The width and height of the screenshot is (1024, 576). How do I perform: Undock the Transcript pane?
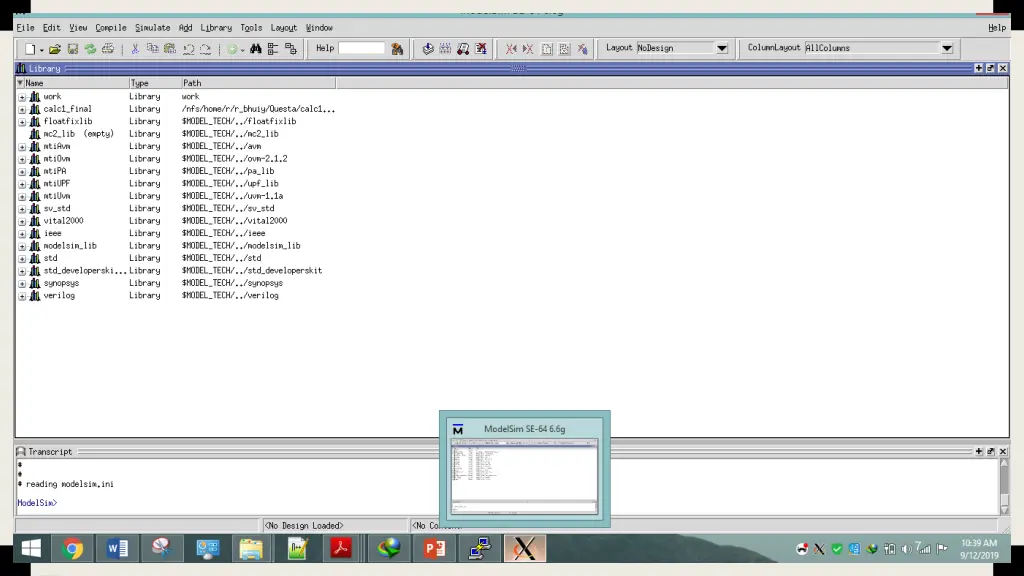[991, 451]
